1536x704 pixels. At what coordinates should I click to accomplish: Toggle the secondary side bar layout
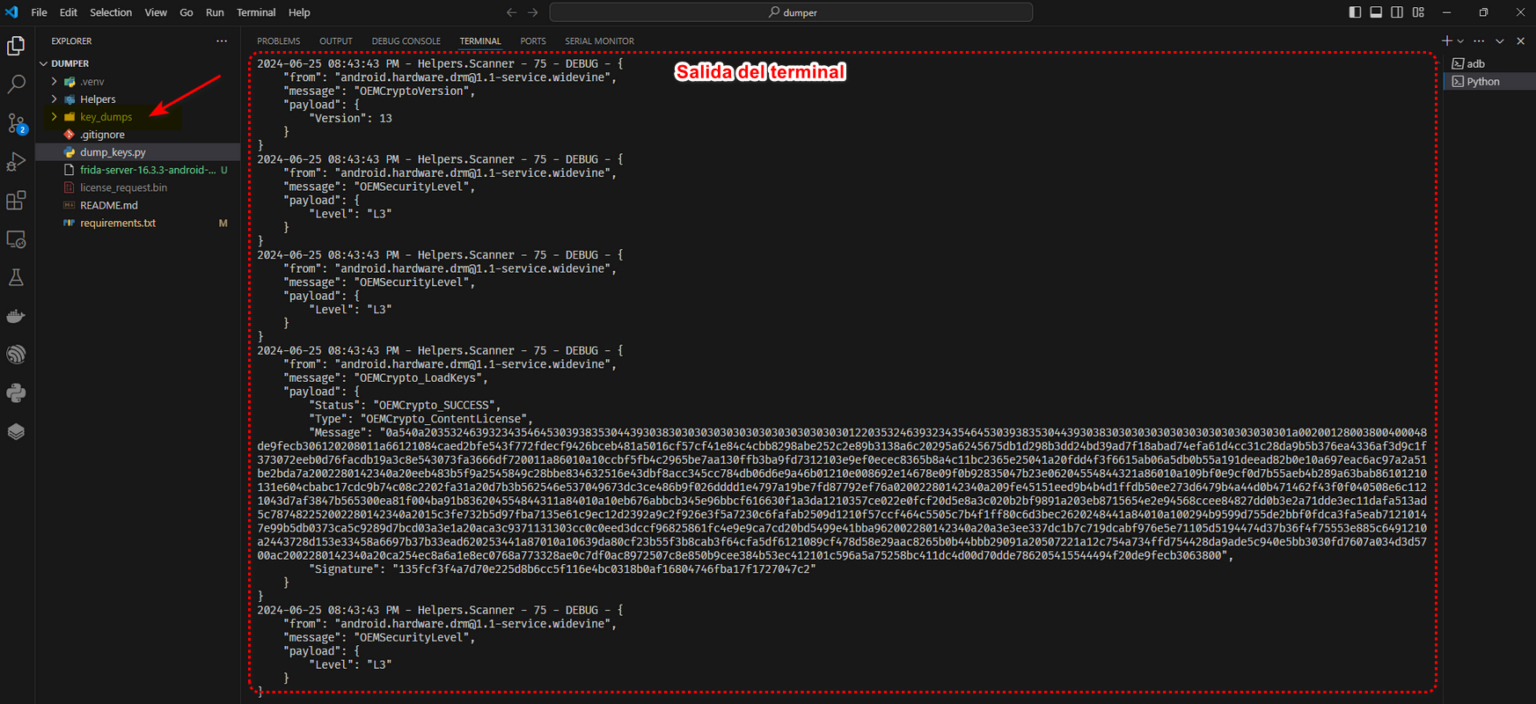(1397, 11)
